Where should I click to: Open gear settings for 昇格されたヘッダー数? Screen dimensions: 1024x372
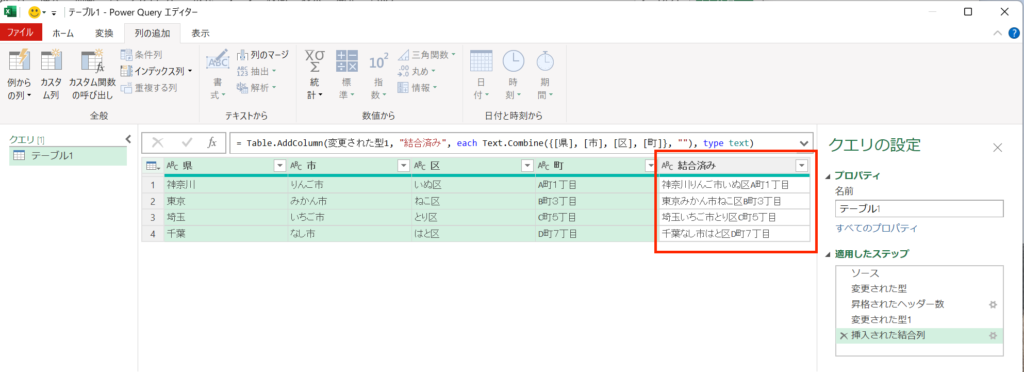(993, 304)
